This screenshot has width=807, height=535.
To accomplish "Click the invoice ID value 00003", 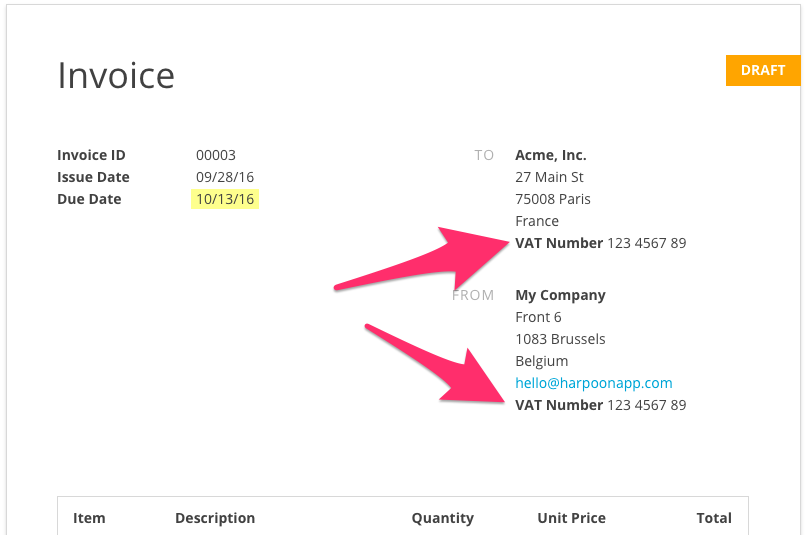I will (216, 155).
